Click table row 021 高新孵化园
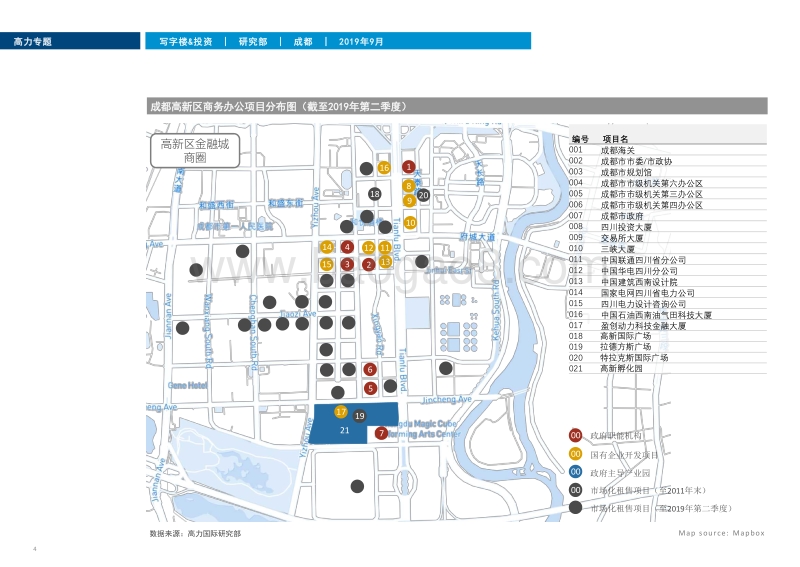This screenshot has width=800, height=567. coord(667,368)
